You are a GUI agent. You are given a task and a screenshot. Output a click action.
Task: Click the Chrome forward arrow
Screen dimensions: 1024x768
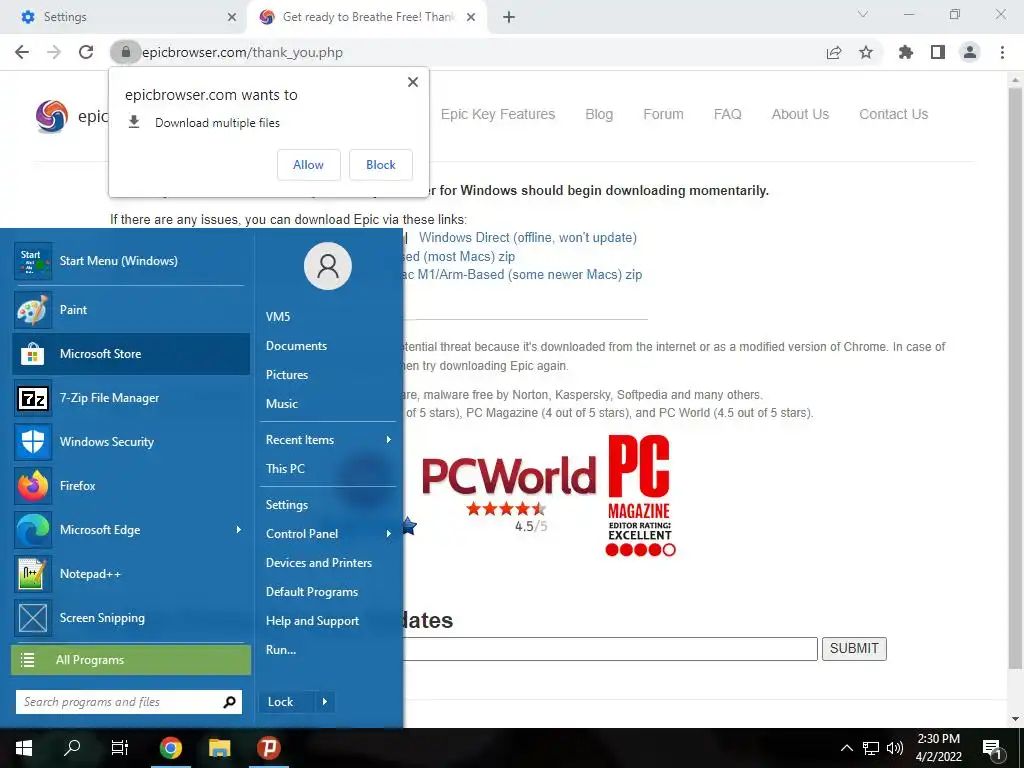pos(54,52)
